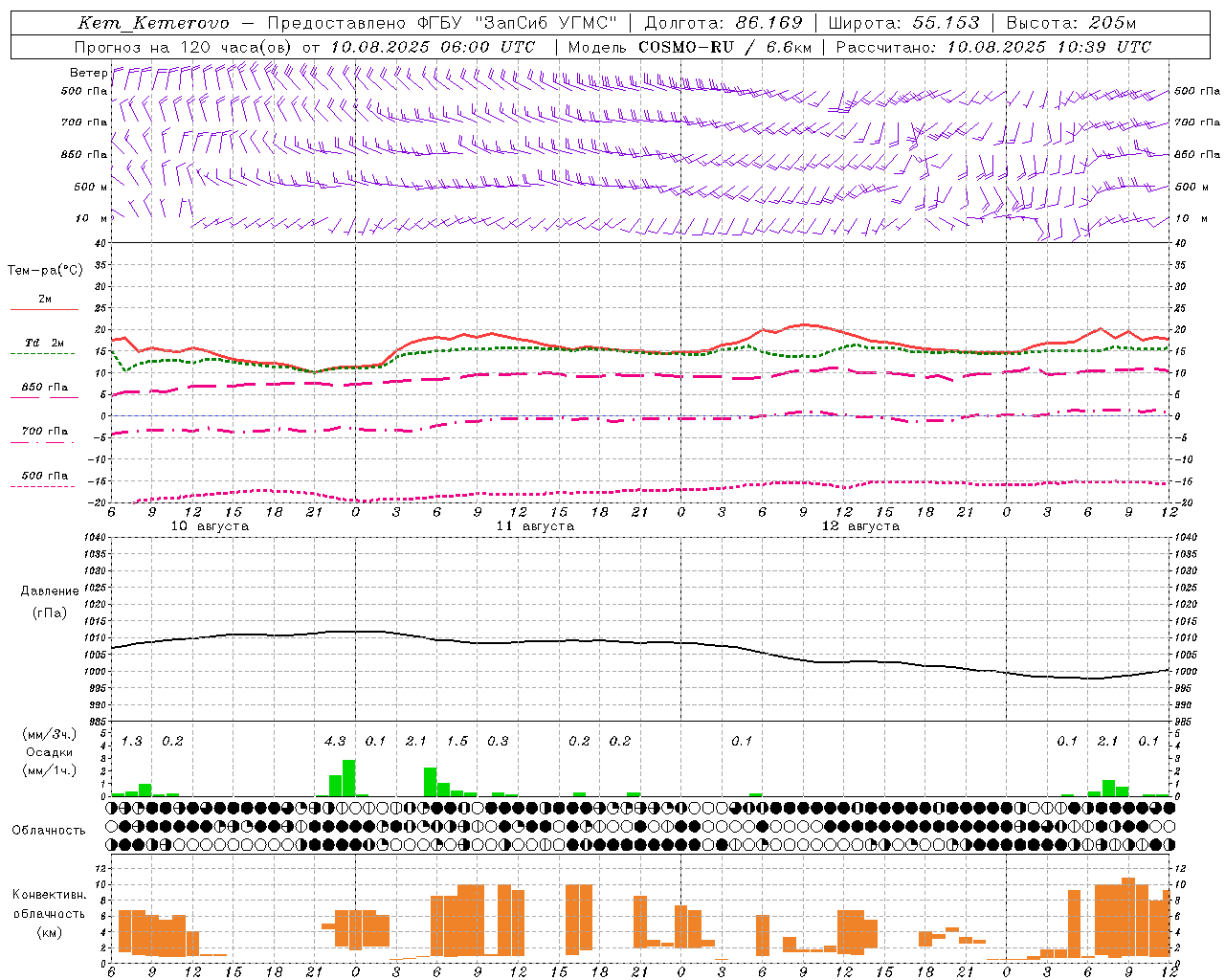
Task: Select the forecast start 10.08.2025 06:00 UTC
Action: click(433, 46)
